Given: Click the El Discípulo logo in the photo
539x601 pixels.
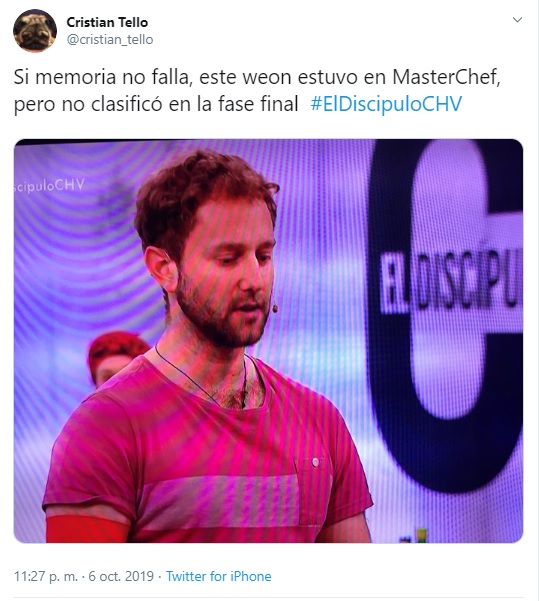Looking at the screenshot, I should 451,281.
